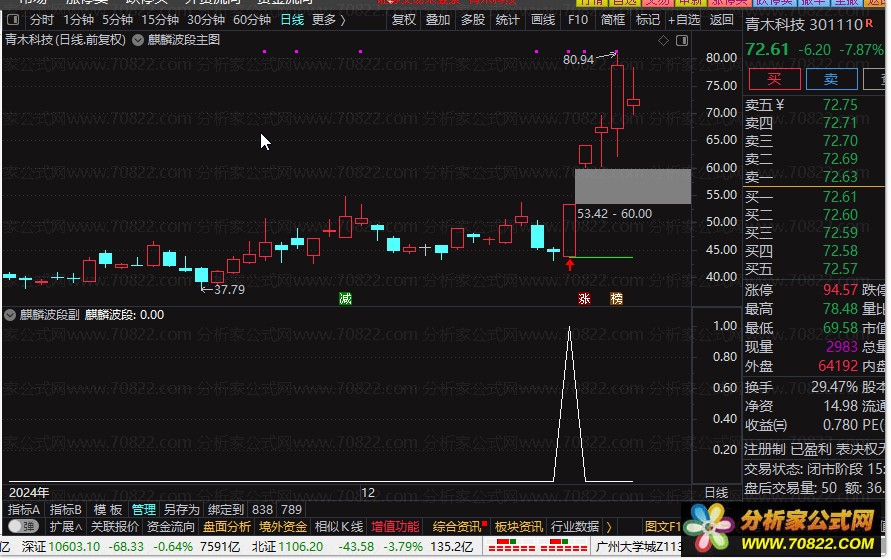Expand more tabs arrow after 行业数据
This screenshot has height=560, width=891.
(x=609, y=527)
